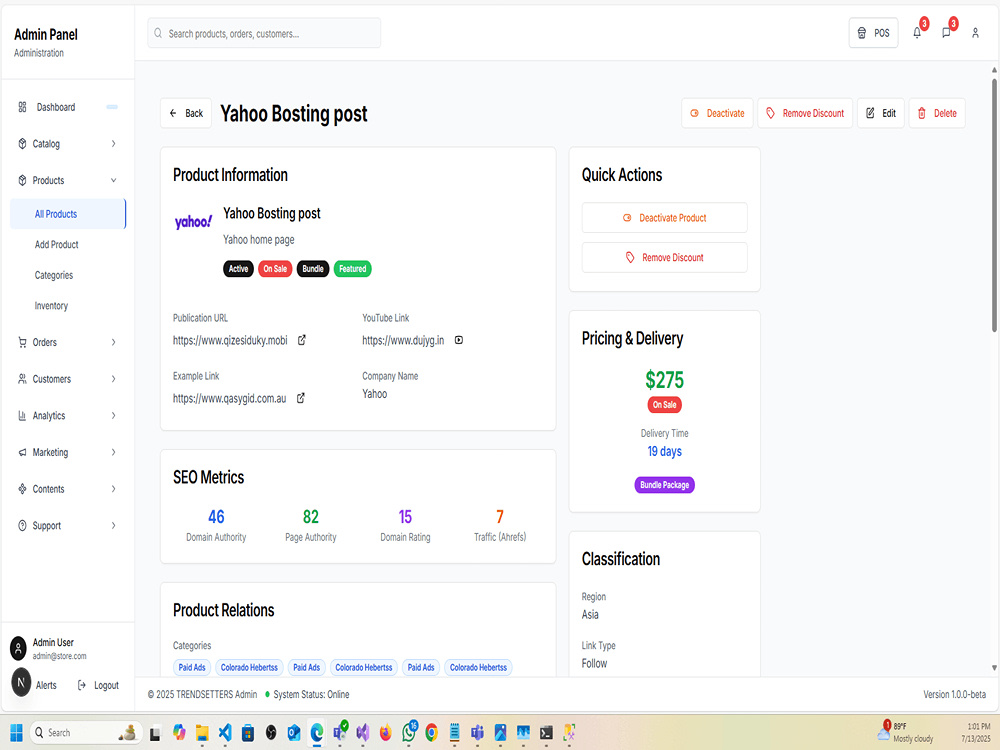The image size is (1000, 750).
Task: Select All Products in the sidebar
Action: pos(68,214)
